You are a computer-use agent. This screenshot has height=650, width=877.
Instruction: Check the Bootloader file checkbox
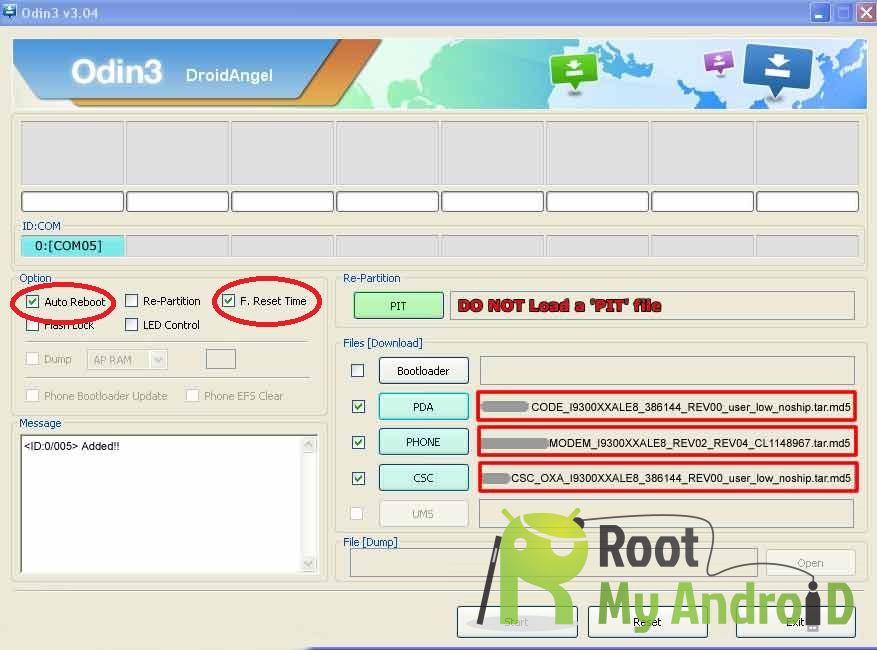coord(358,371)
